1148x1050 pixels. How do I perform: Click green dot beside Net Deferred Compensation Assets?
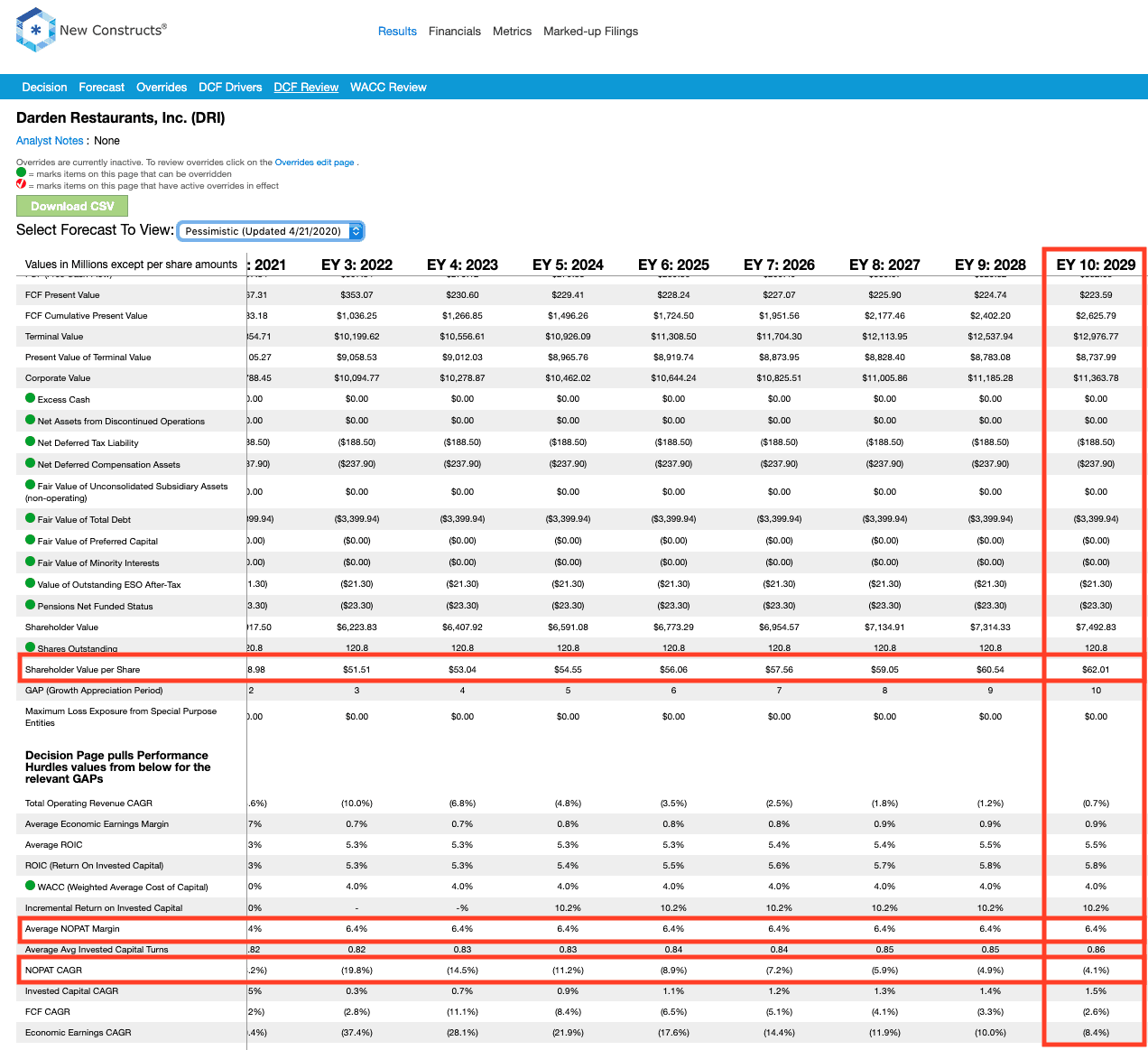pos(31,463)
